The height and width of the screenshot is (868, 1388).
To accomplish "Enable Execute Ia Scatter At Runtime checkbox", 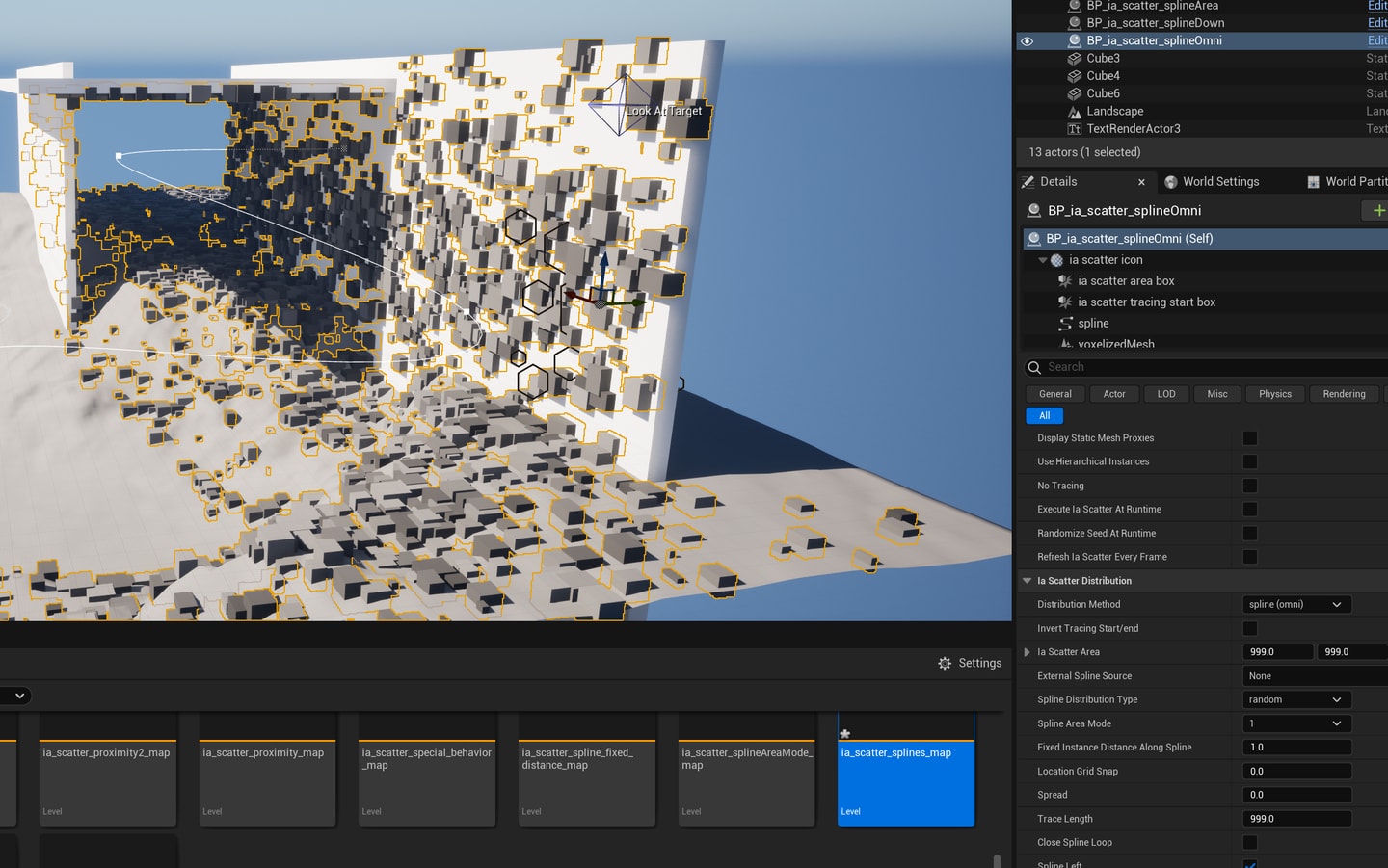I will (1250, 510).
